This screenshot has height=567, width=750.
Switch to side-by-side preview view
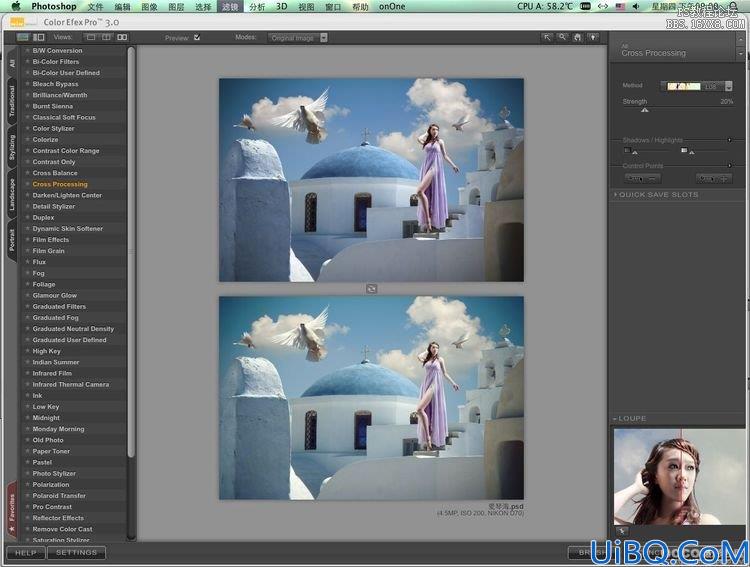click(122, 37)
